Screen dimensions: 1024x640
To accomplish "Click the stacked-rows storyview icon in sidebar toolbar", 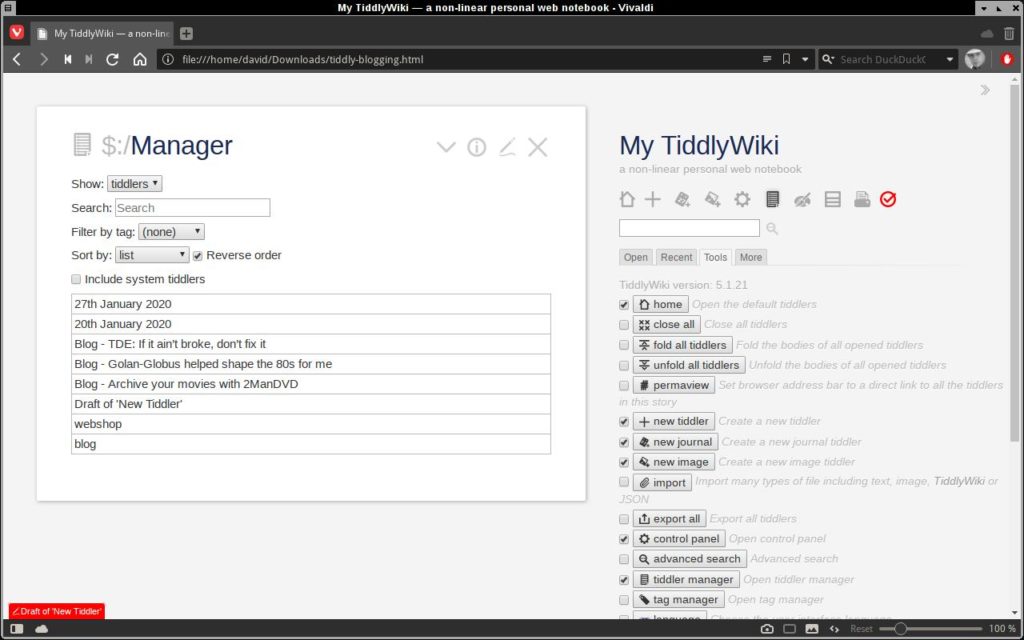I will click(x=833, y=199).
